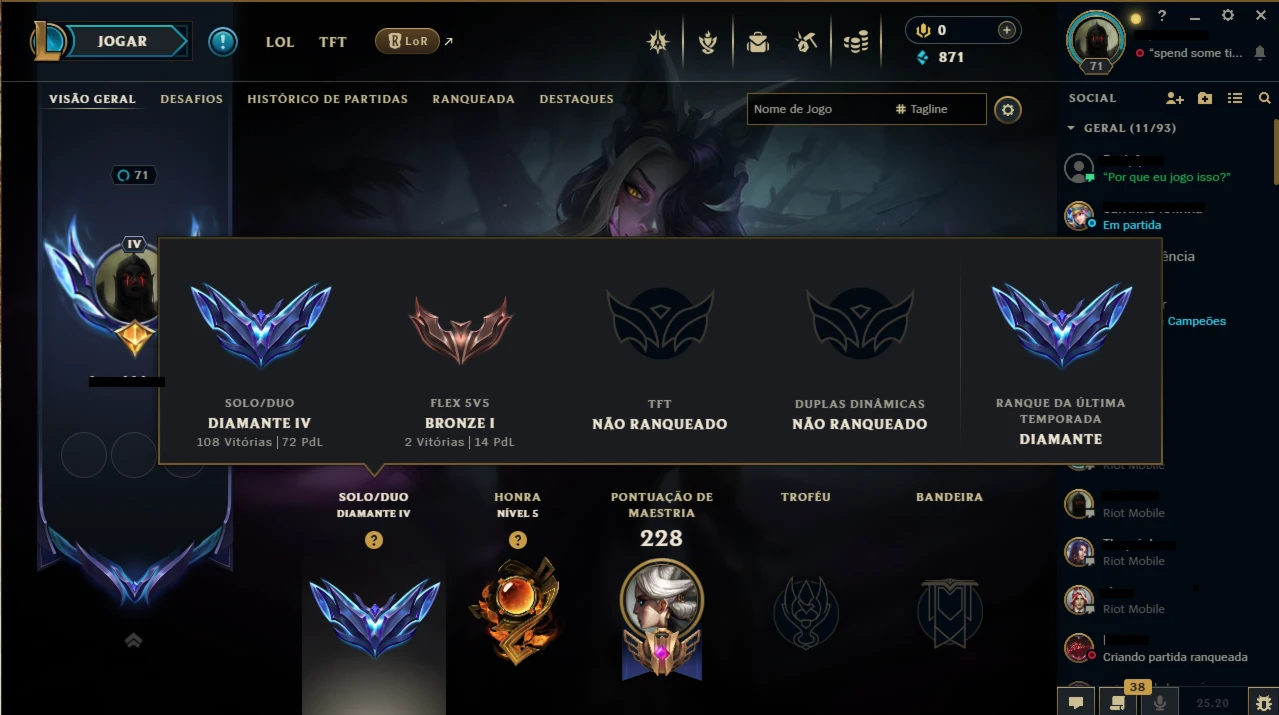Open the Collection backpack icon
This screenshot has height=715, width=1279.
(x=757, y=42)
